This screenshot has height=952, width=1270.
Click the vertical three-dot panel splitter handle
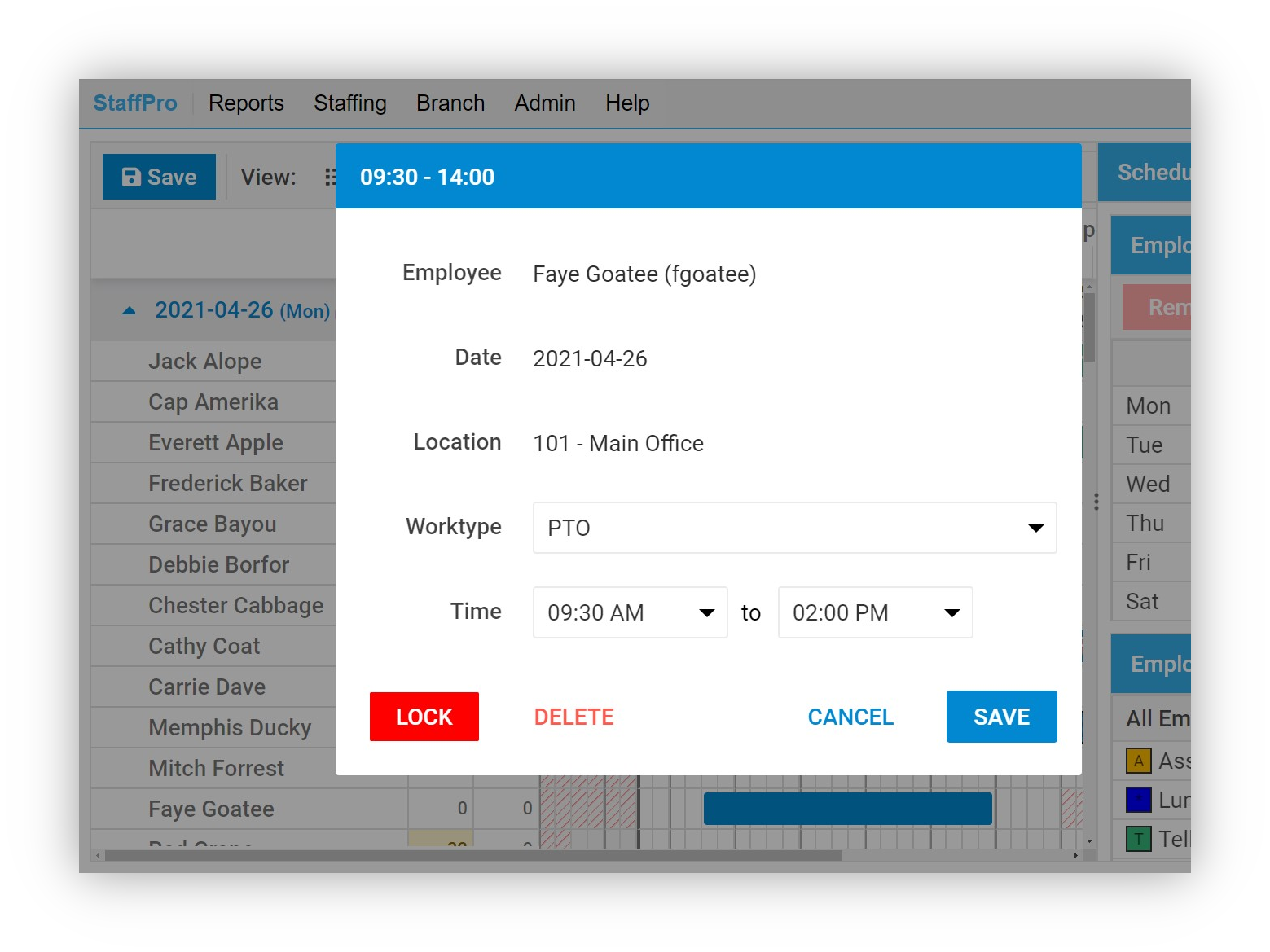click(1096, 502)
